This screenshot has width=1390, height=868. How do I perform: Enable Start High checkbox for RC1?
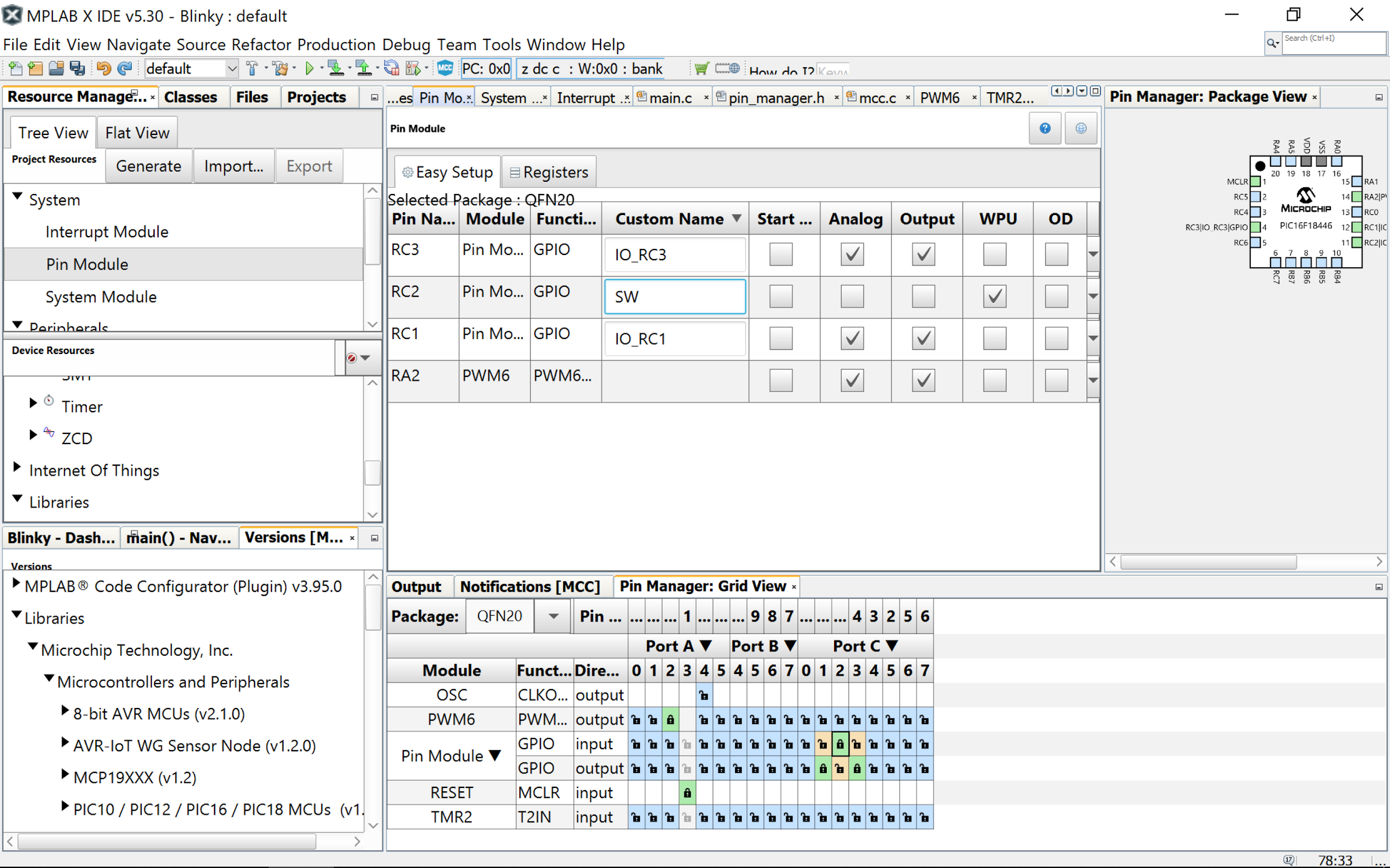(781, 339)
